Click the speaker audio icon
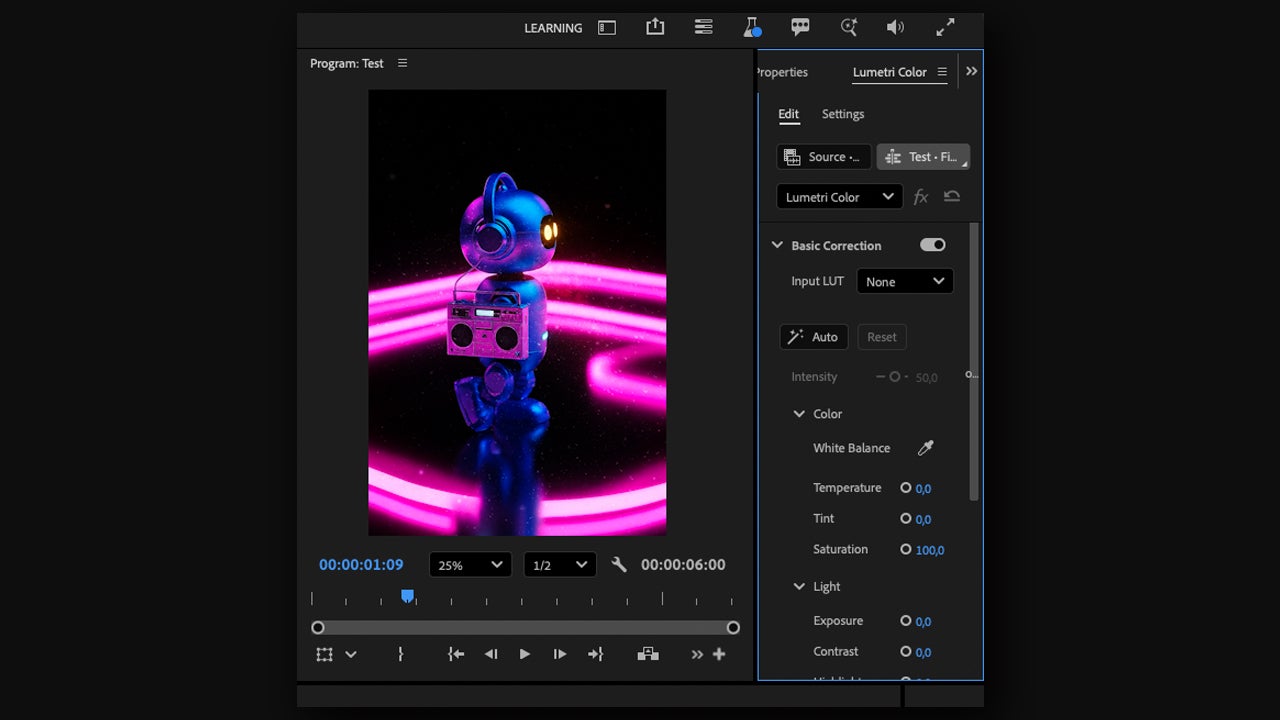The height and width of the screenshot is (720, 1280). [895, 27]
